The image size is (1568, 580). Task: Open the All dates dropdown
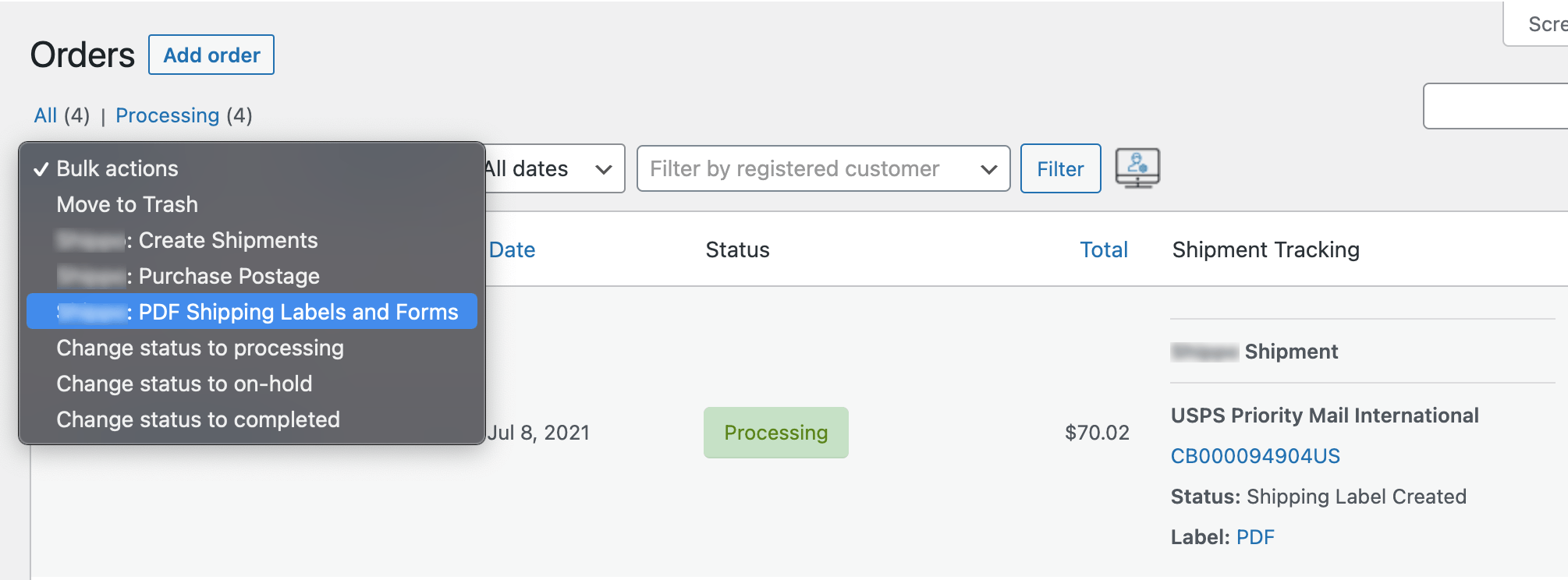tap(554, 168)
